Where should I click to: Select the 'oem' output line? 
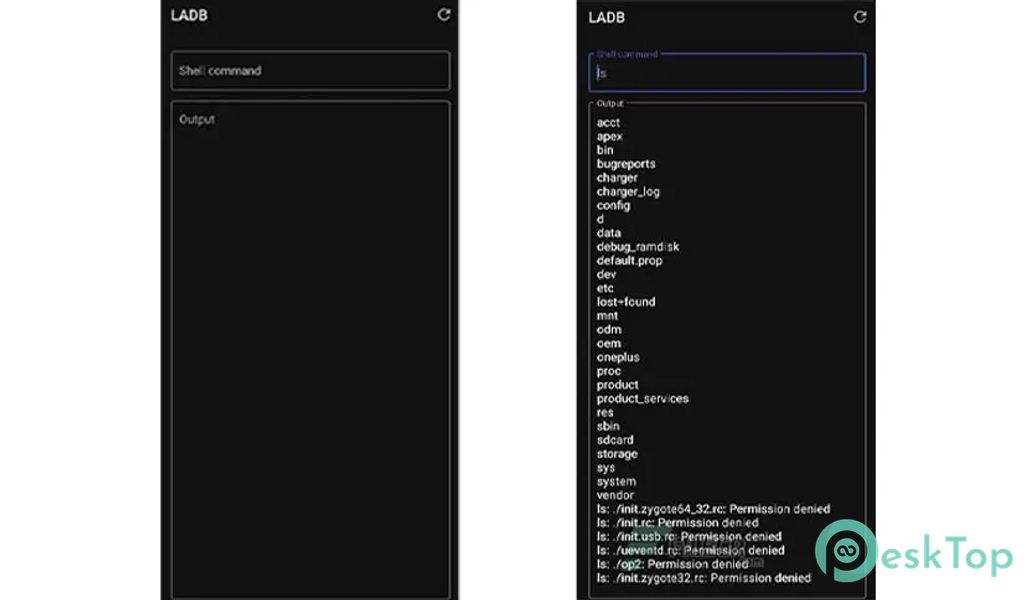(609, 344)
